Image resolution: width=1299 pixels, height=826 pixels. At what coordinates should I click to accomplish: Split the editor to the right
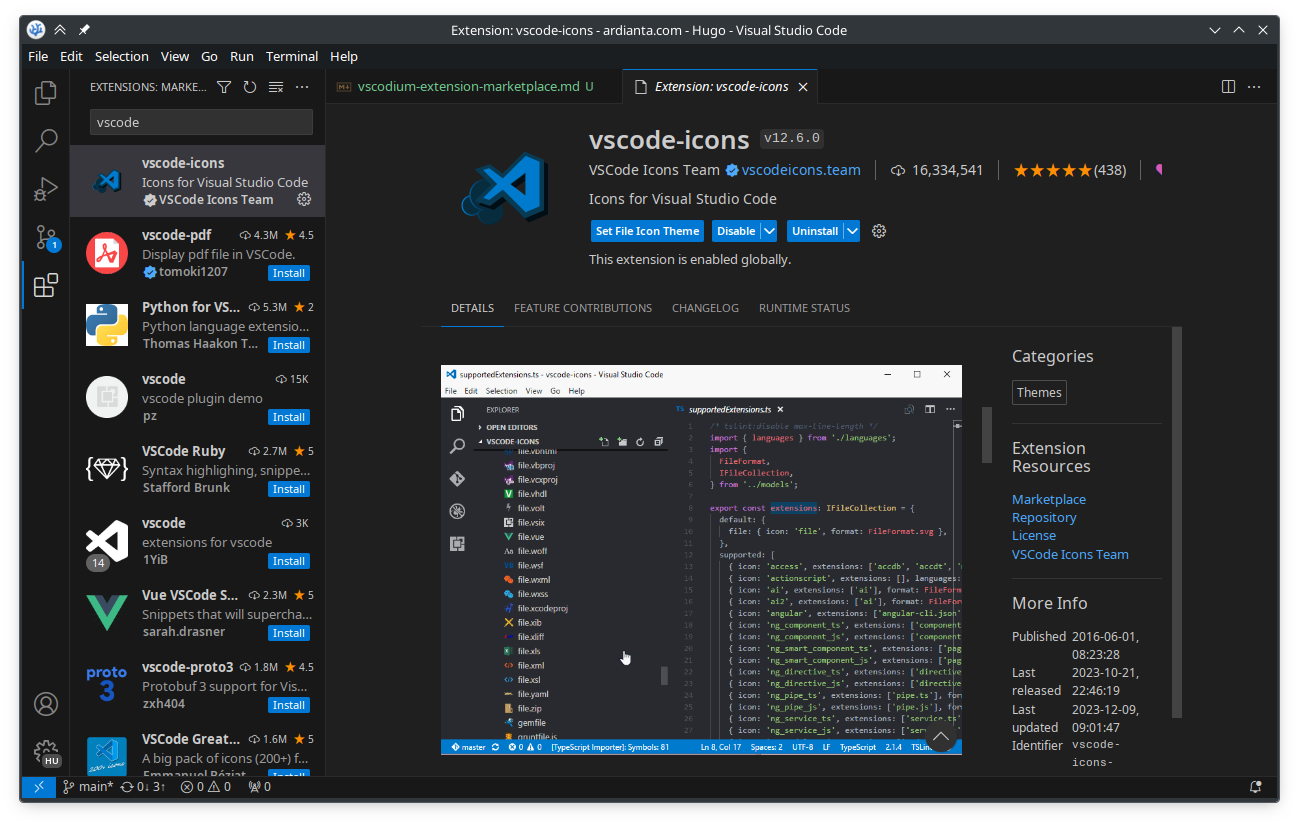pos(1229,87)
